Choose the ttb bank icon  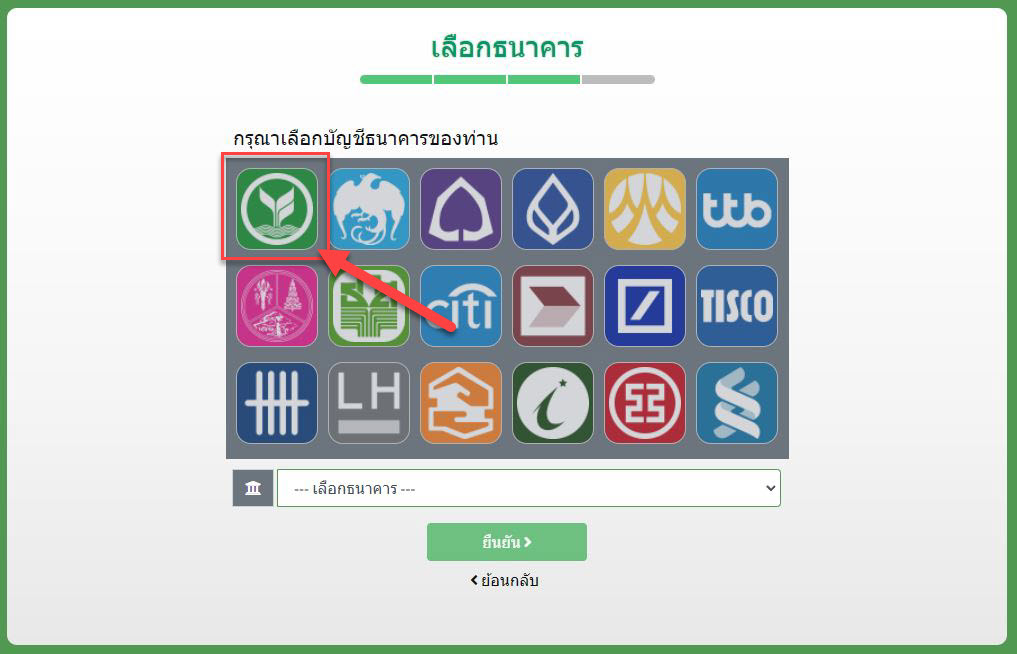[737, 209]
